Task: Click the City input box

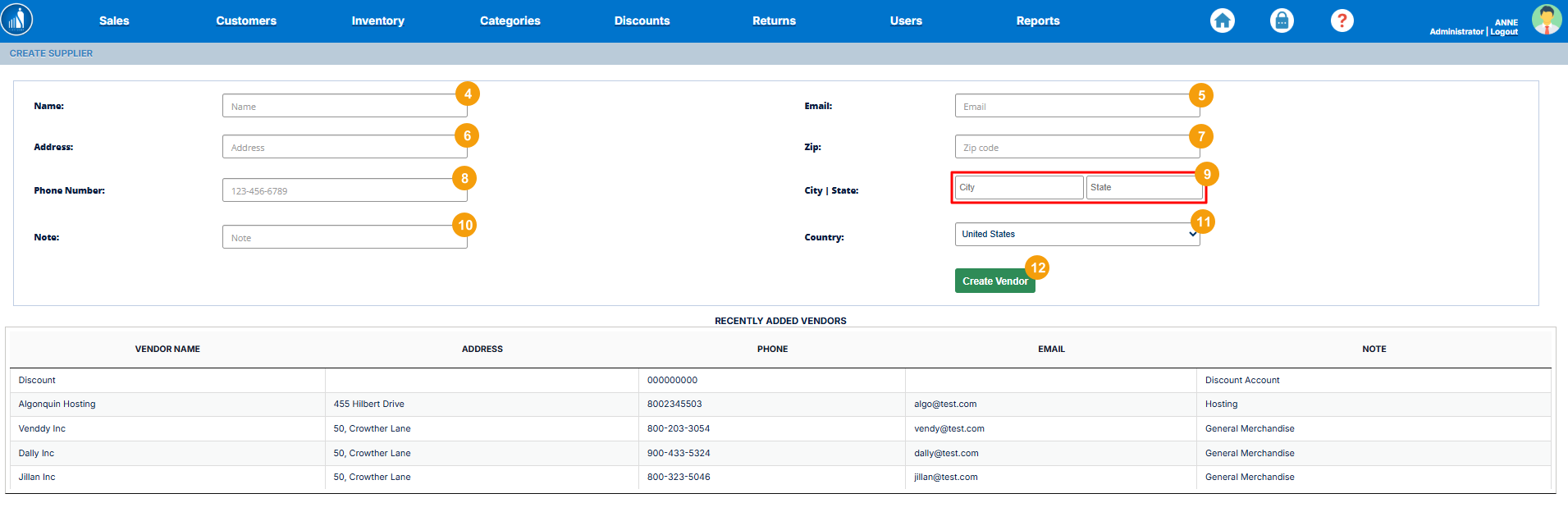Action: pyautogui.click(x=1018, y=188)
